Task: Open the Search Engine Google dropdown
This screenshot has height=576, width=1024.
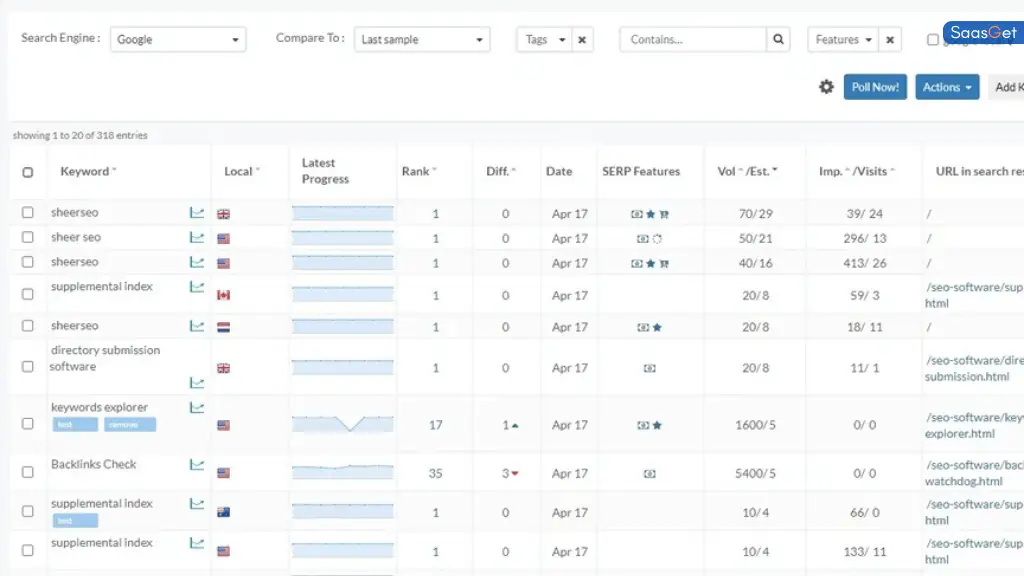Action: click(178, 40)
